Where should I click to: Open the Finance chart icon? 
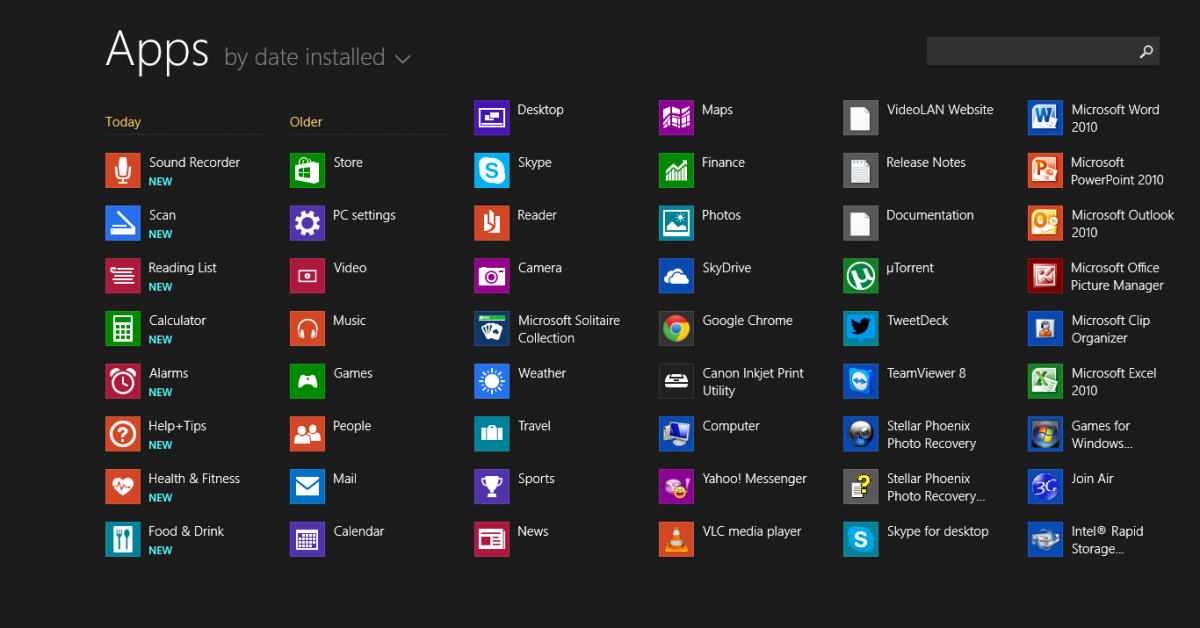click(x=676, y=170)
